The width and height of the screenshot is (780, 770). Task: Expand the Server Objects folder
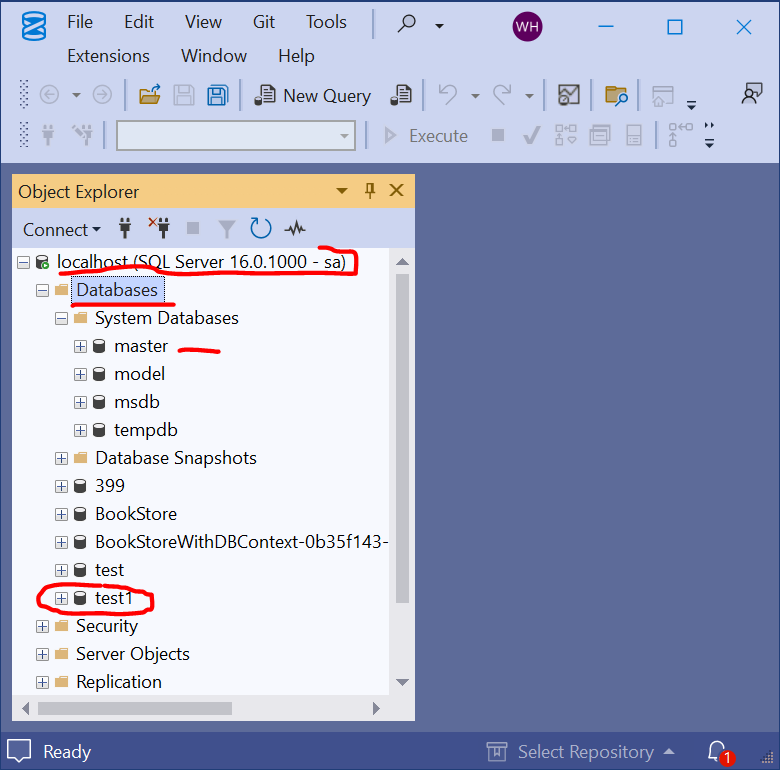(43, 654)
